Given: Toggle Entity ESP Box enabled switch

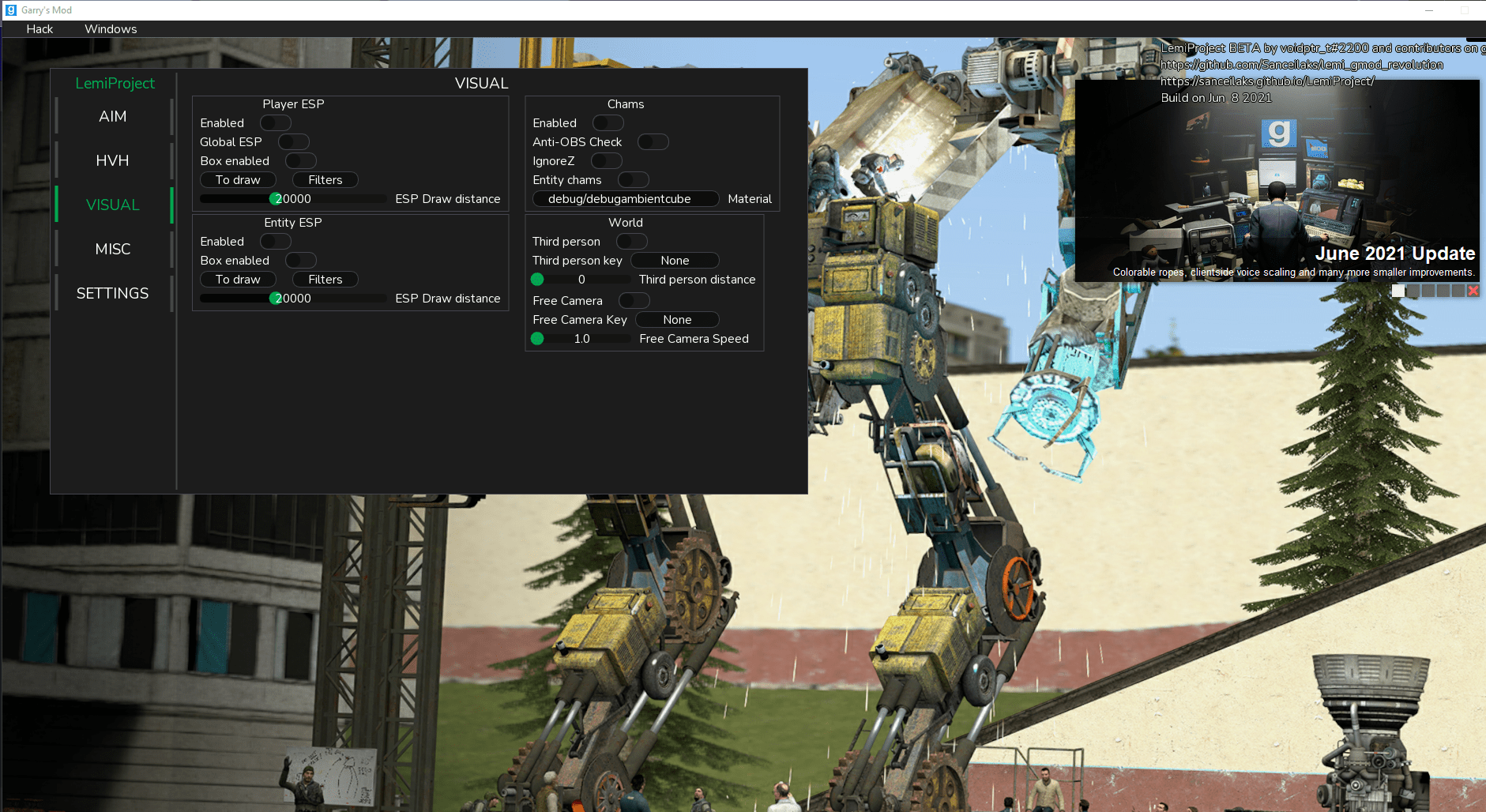Looking at the screenshot, I should tap(301, 261).
